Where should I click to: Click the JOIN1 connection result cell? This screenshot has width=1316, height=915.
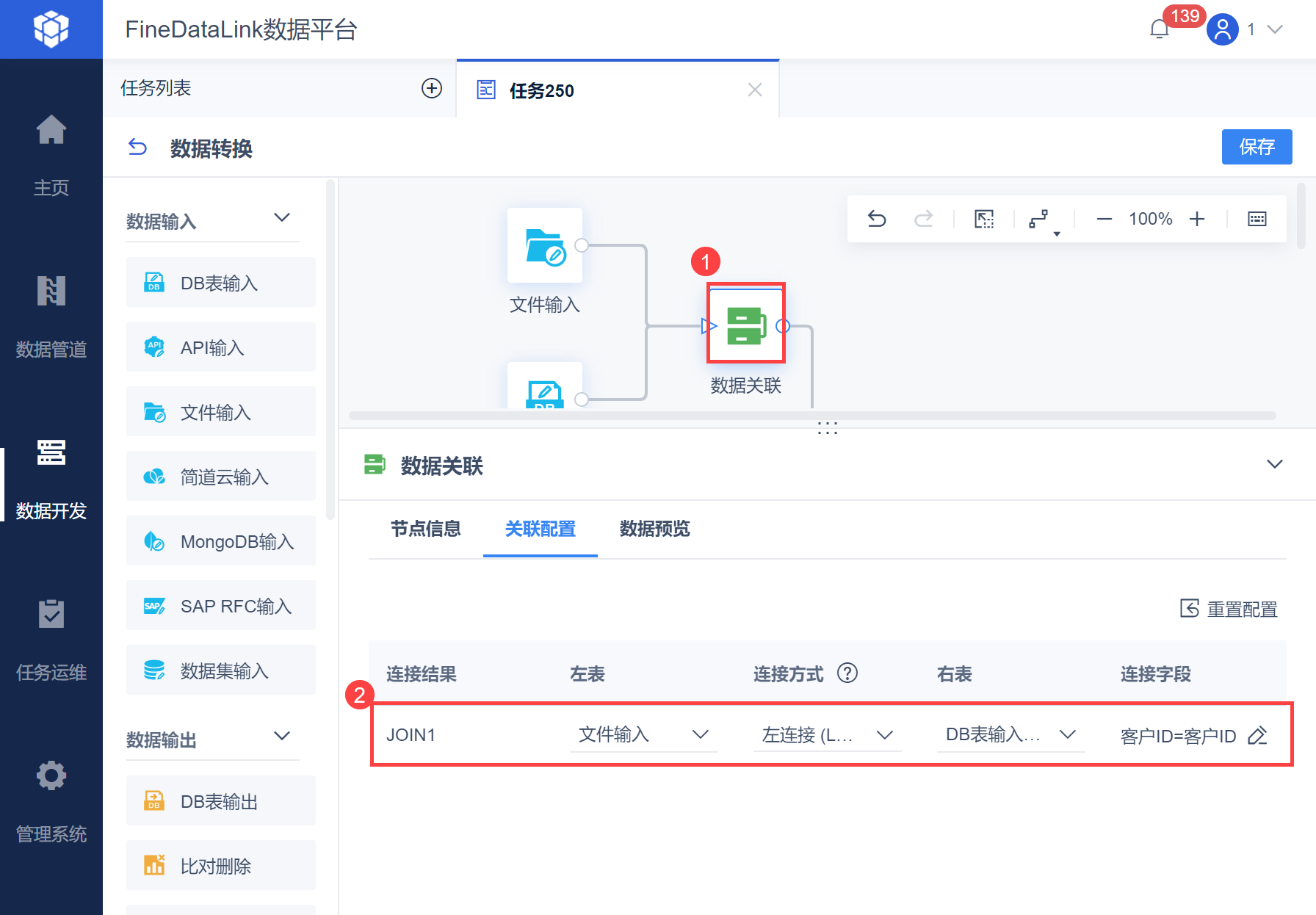tap(411, 735)
